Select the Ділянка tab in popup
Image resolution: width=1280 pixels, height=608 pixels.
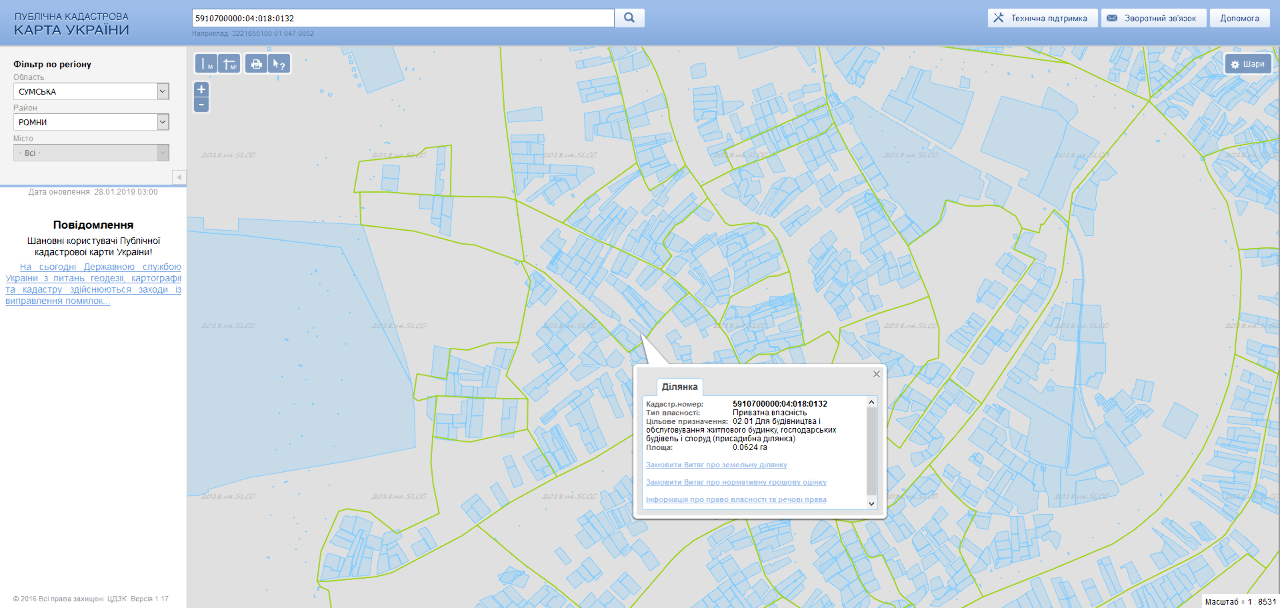click(680, 387)
